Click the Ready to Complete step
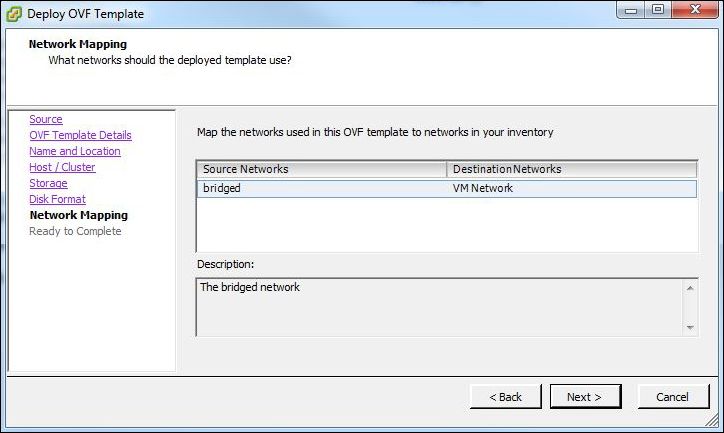 pyautogui.click(x=75, y=231)
